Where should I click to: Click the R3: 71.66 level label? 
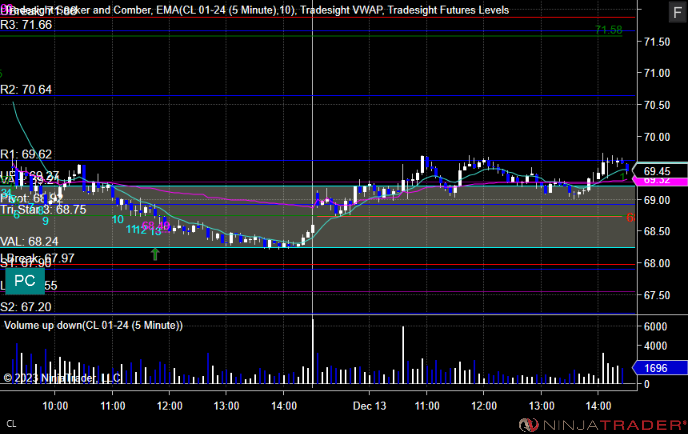26,25
